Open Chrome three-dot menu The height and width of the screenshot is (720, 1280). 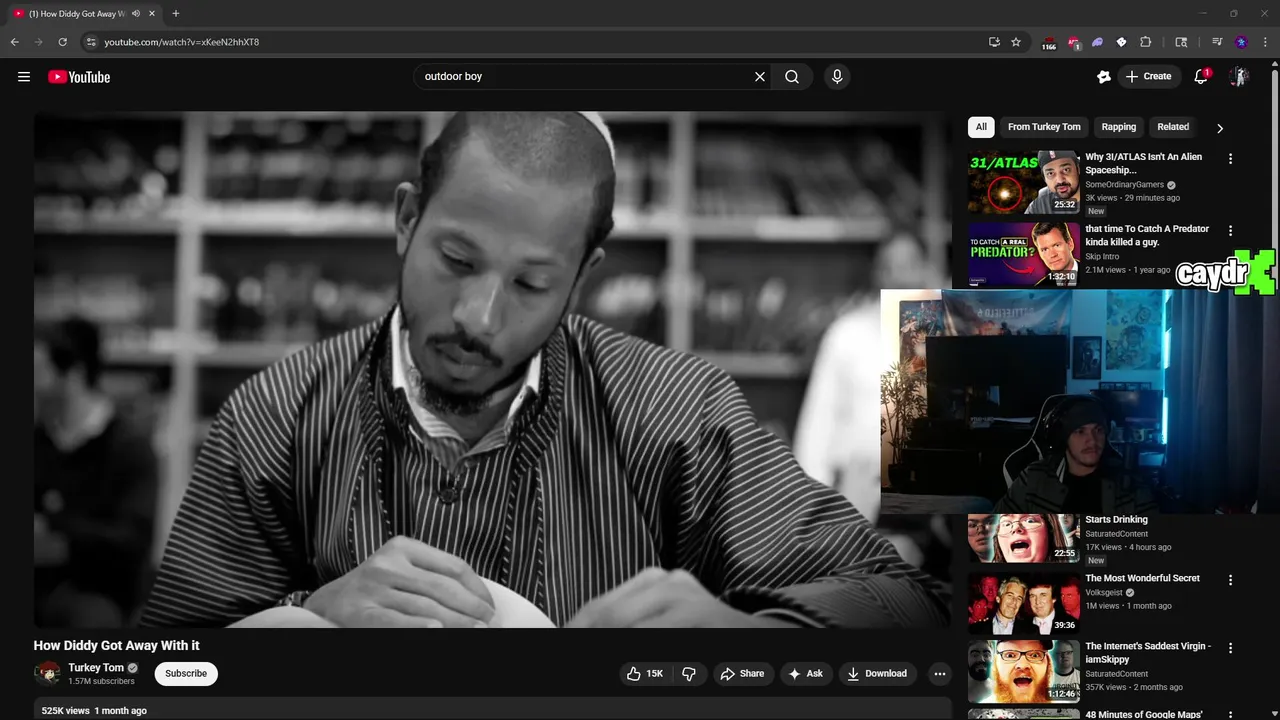(x=1265, y=42)
